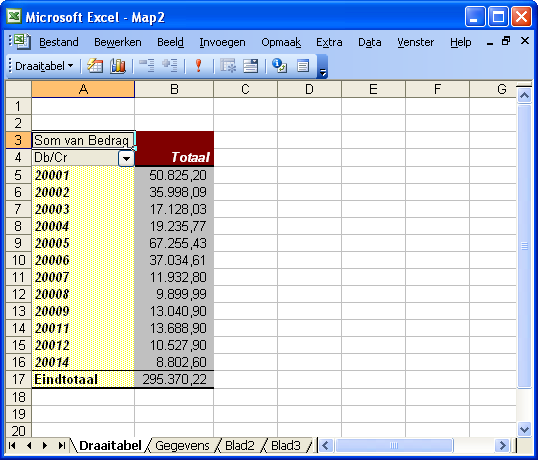Click the Chart Wizard icon
The height and width of the screenshot is (460, 538).
pos(118,66)
